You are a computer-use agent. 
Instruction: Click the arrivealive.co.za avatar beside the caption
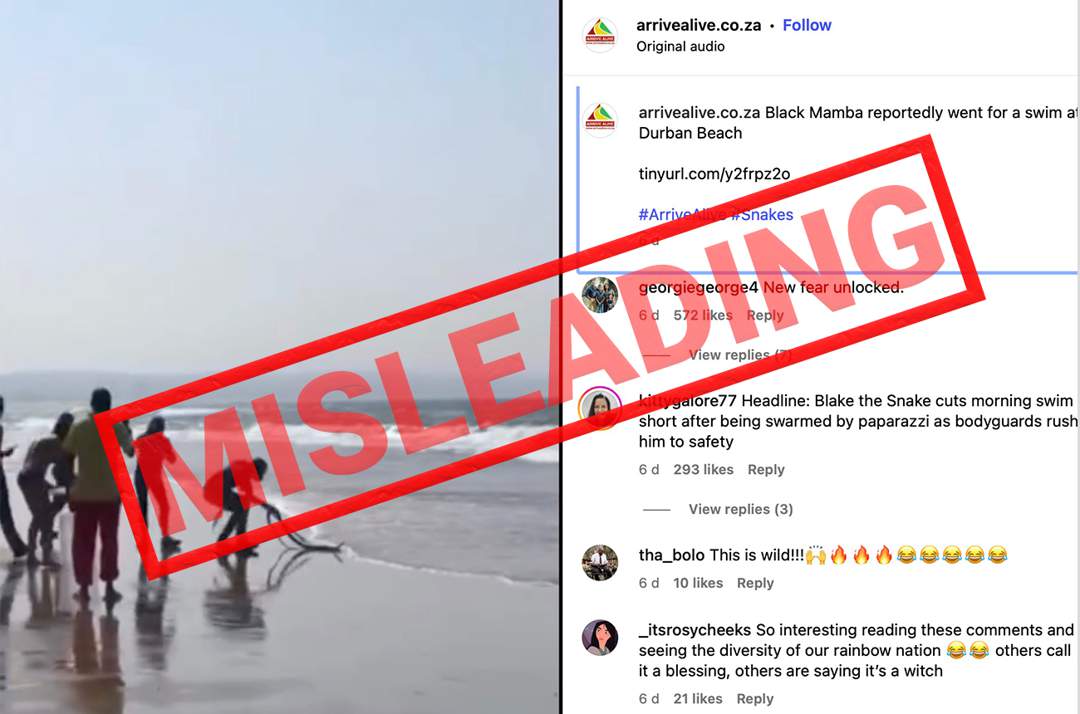point(601,119)
